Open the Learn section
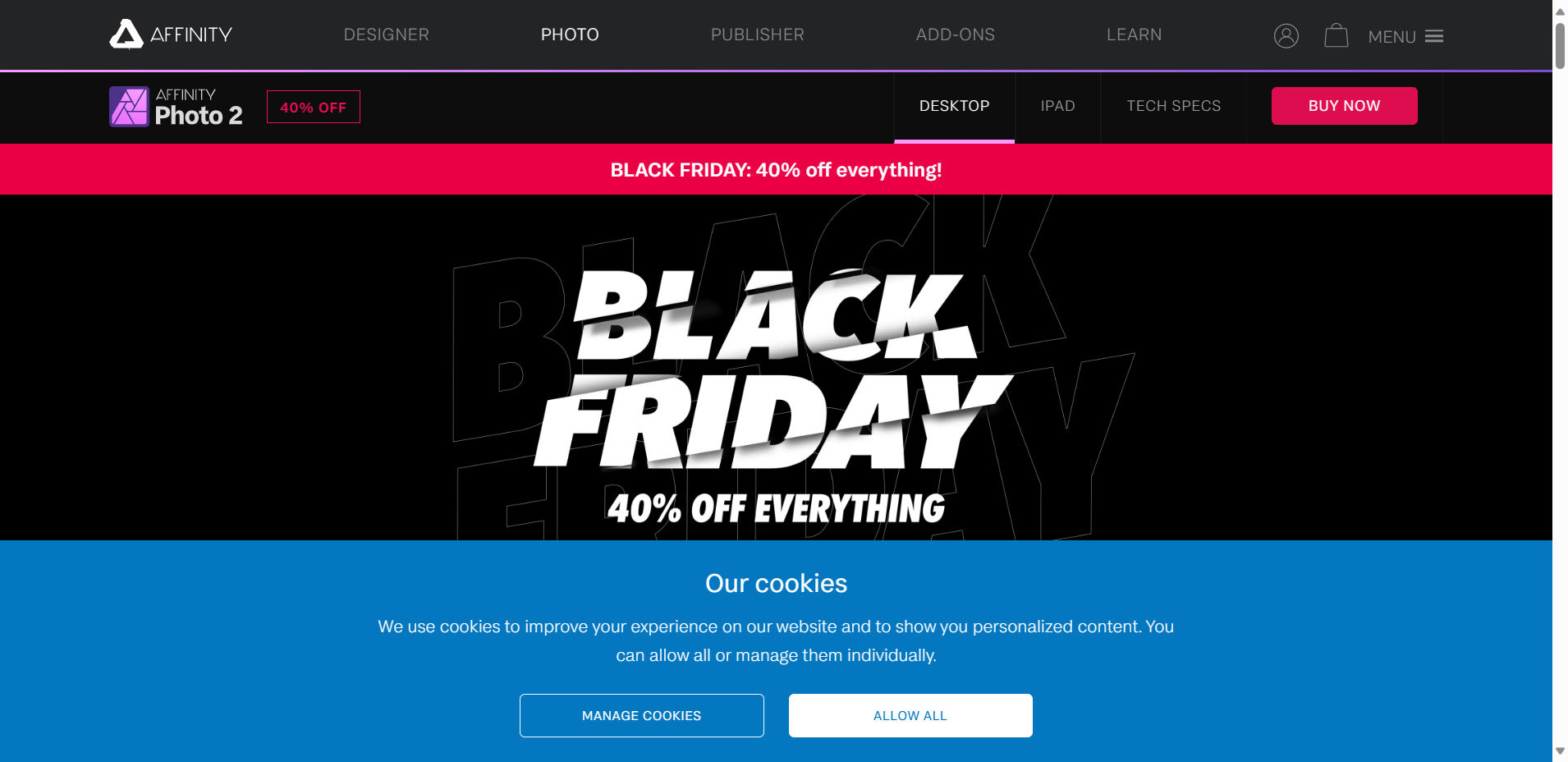 1134,34
